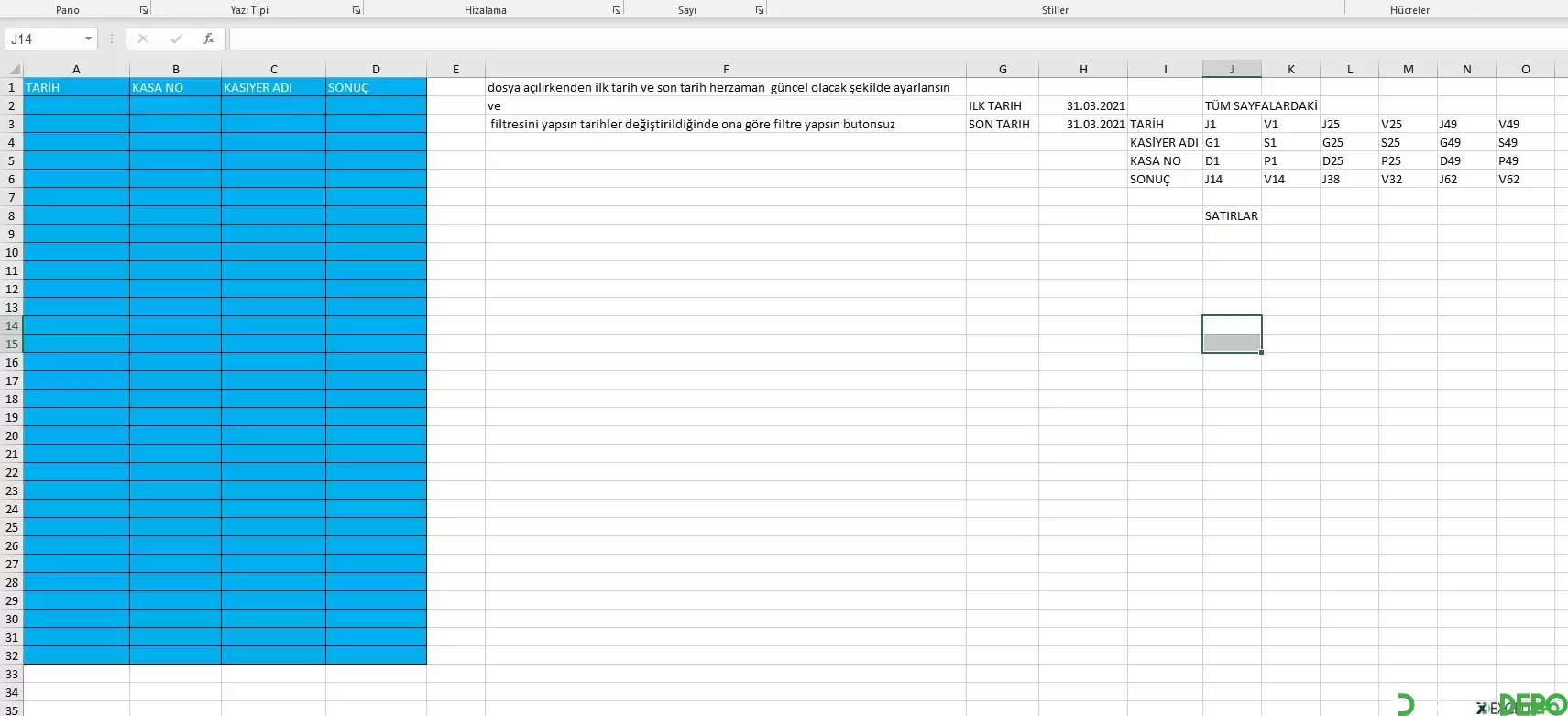Select the SON TARIH date 31.03.2021
The height and width of the screenshot is (716, 1568).
click(x=1083, y=124)
